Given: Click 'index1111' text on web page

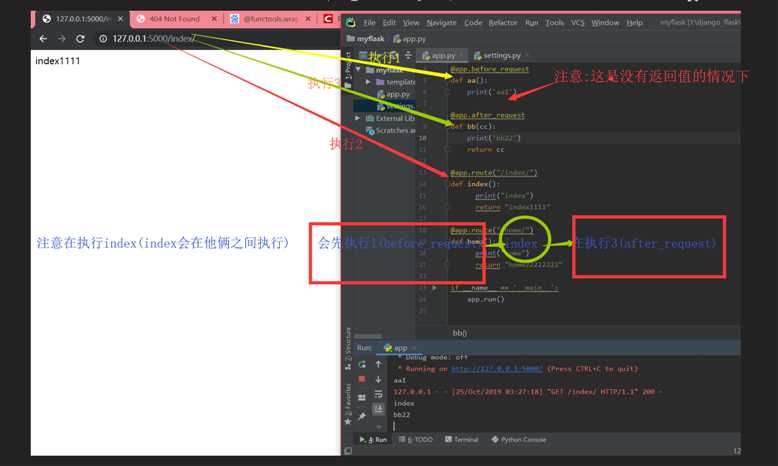Looking at the screenshot, I should point(58,61).
